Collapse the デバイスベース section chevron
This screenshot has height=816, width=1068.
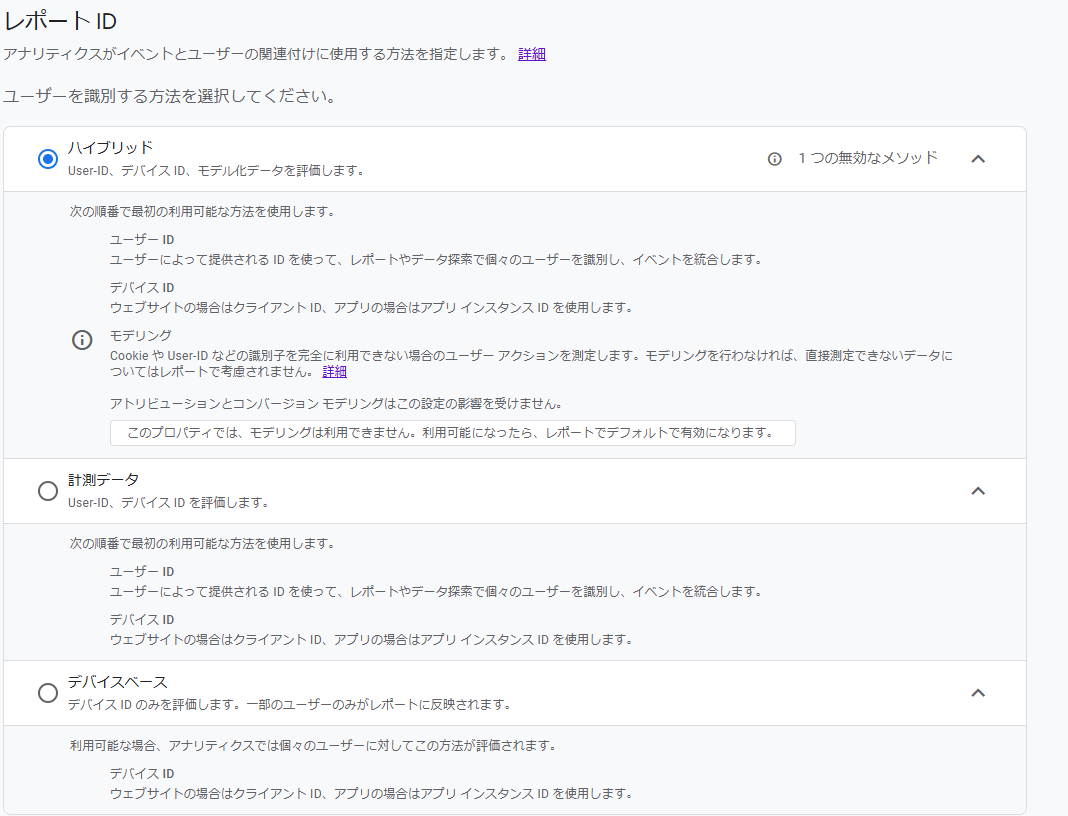tap(978, 693)
